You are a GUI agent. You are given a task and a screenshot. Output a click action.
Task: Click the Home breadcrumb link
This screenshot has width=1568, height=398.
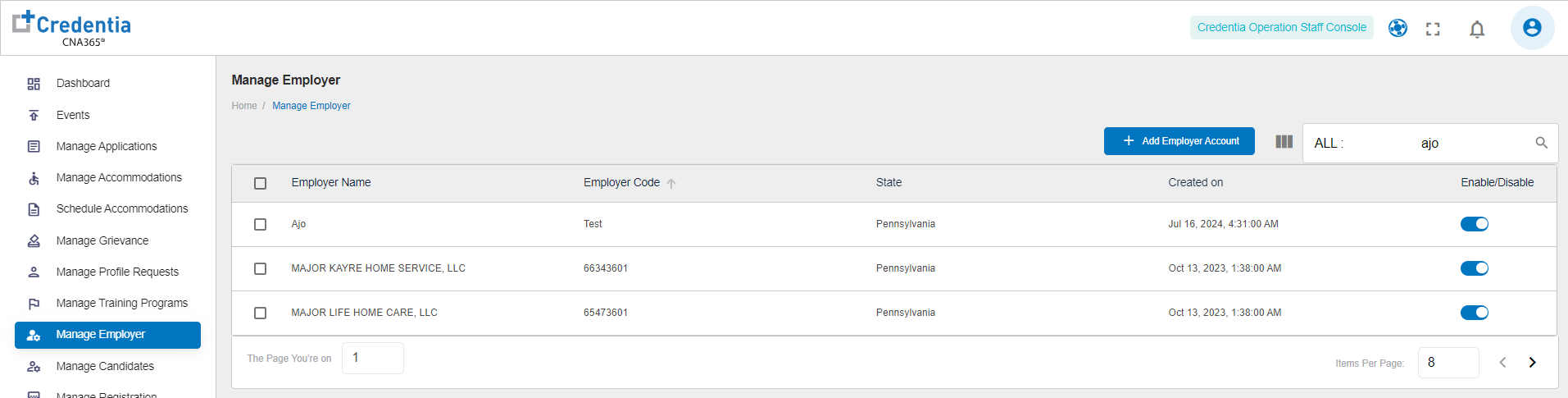[244, 106]
